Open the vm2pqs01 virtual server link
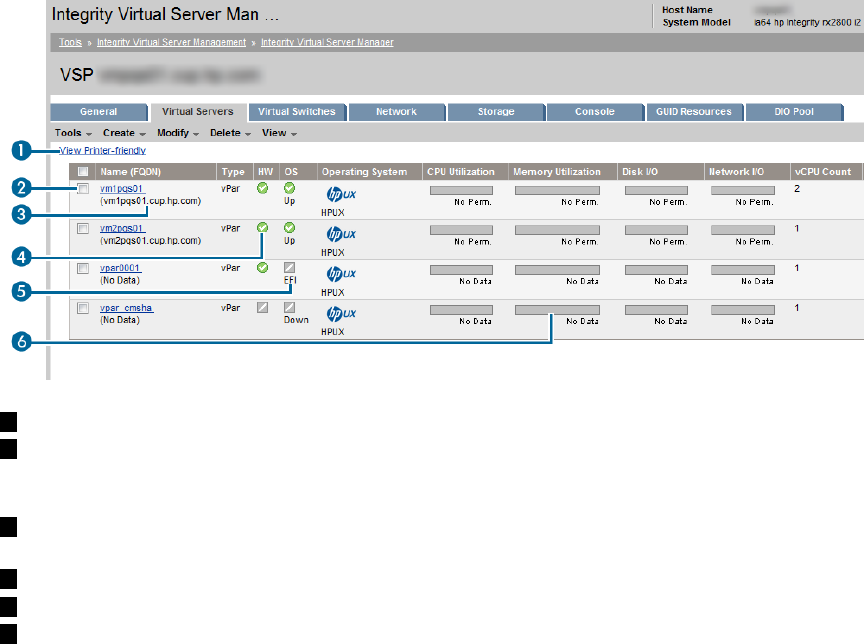The height and width of the screenshot is (644, 864). click(x=122, y=228)
